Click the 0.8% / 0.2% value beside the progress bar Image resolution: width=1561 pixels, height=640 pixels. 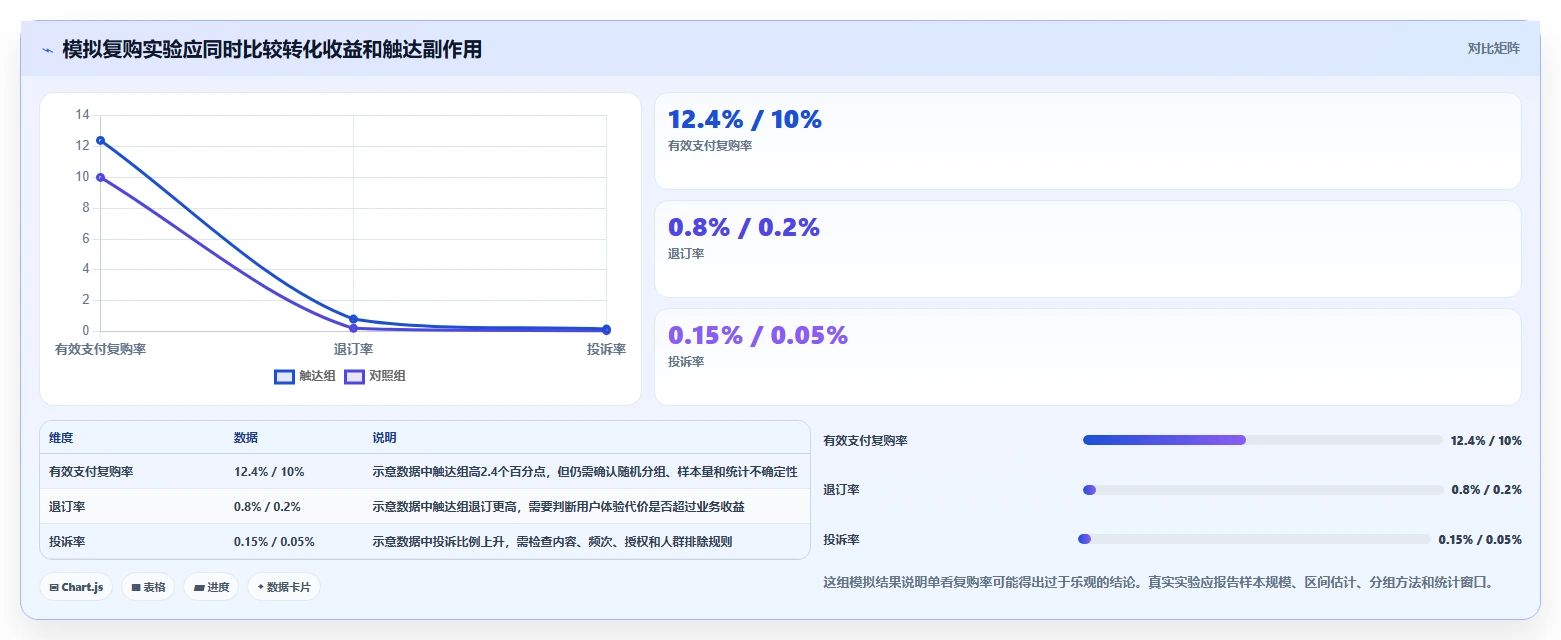[x=1487, y=490]
